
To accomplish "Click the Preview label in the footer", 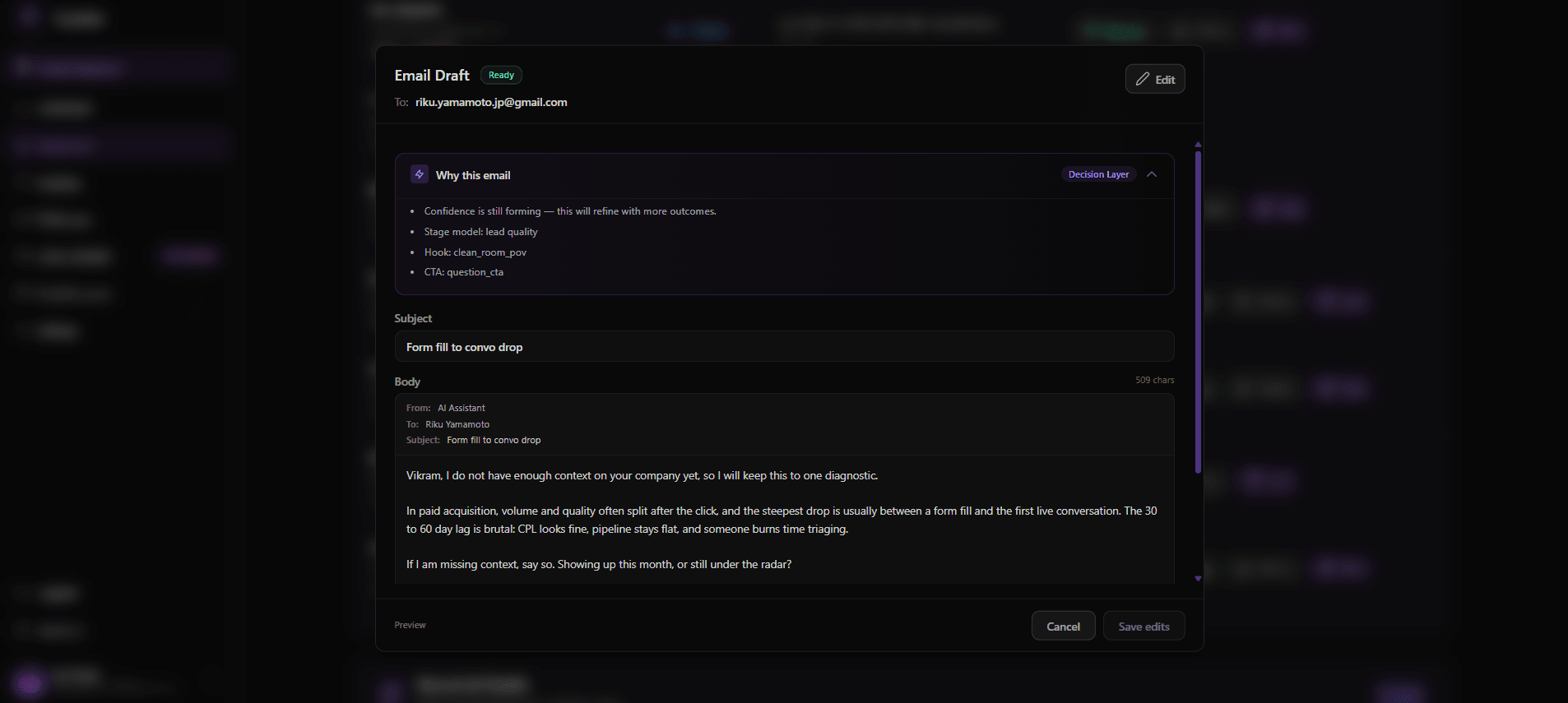I will (410, 625).
